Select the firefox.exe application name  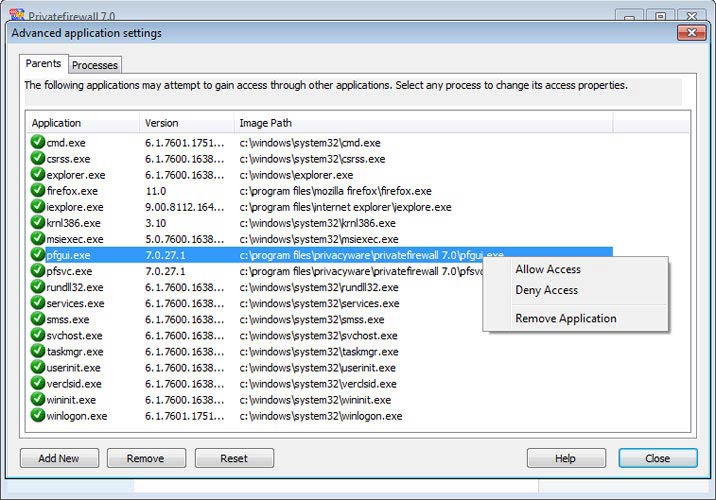click(x=72, y=191)
